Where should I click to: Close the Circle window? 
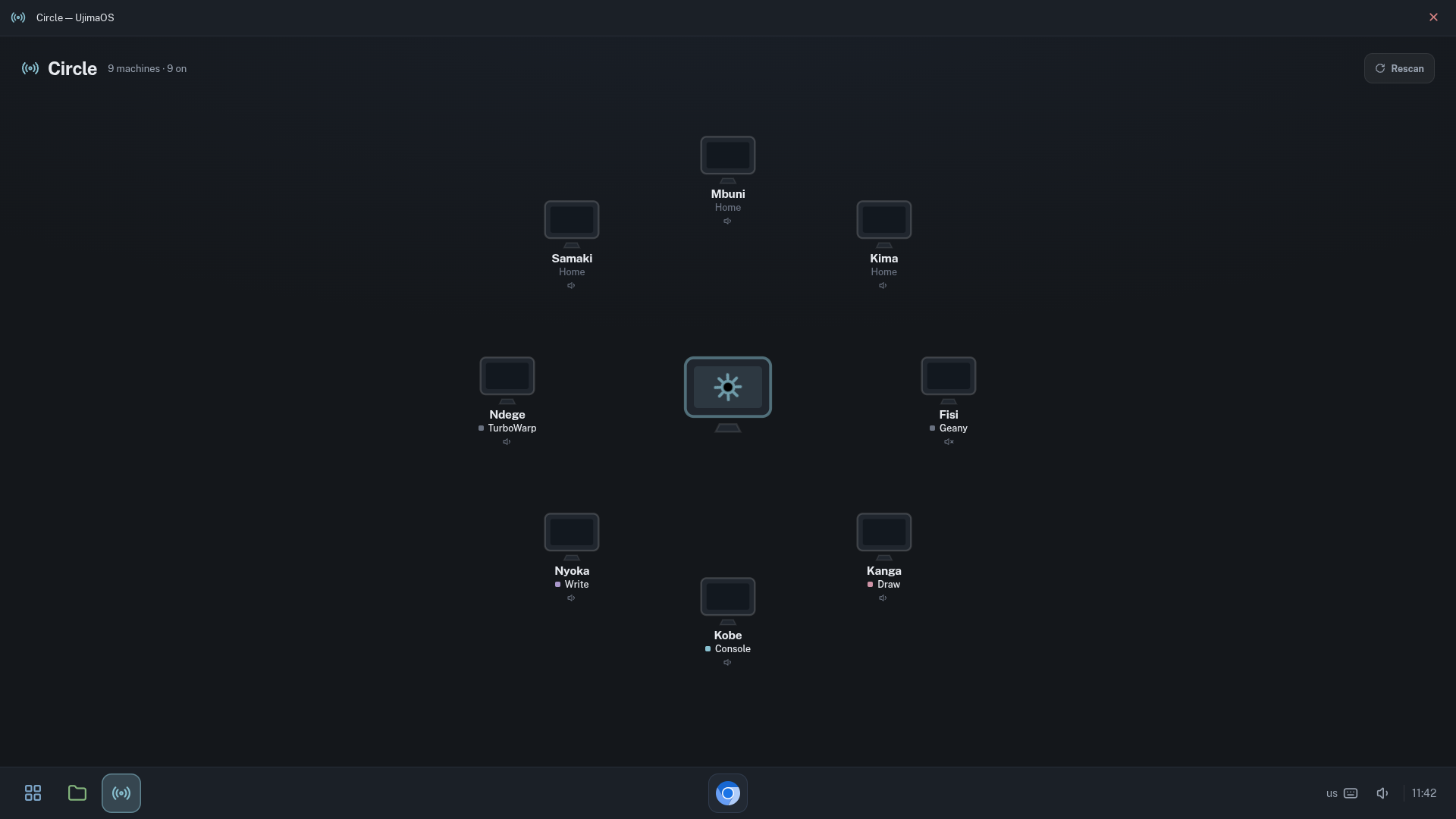(x=1433, y=17)
